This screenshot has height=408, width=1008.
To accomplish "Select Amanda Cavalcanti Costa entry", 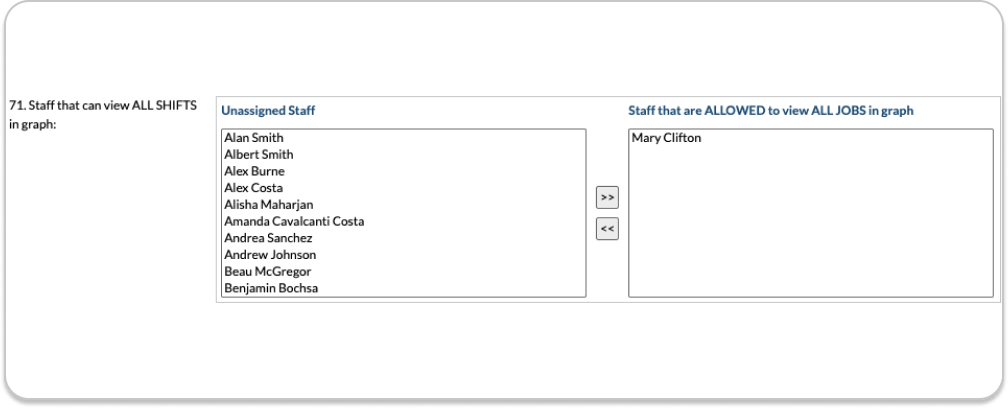I will point(294,222).
